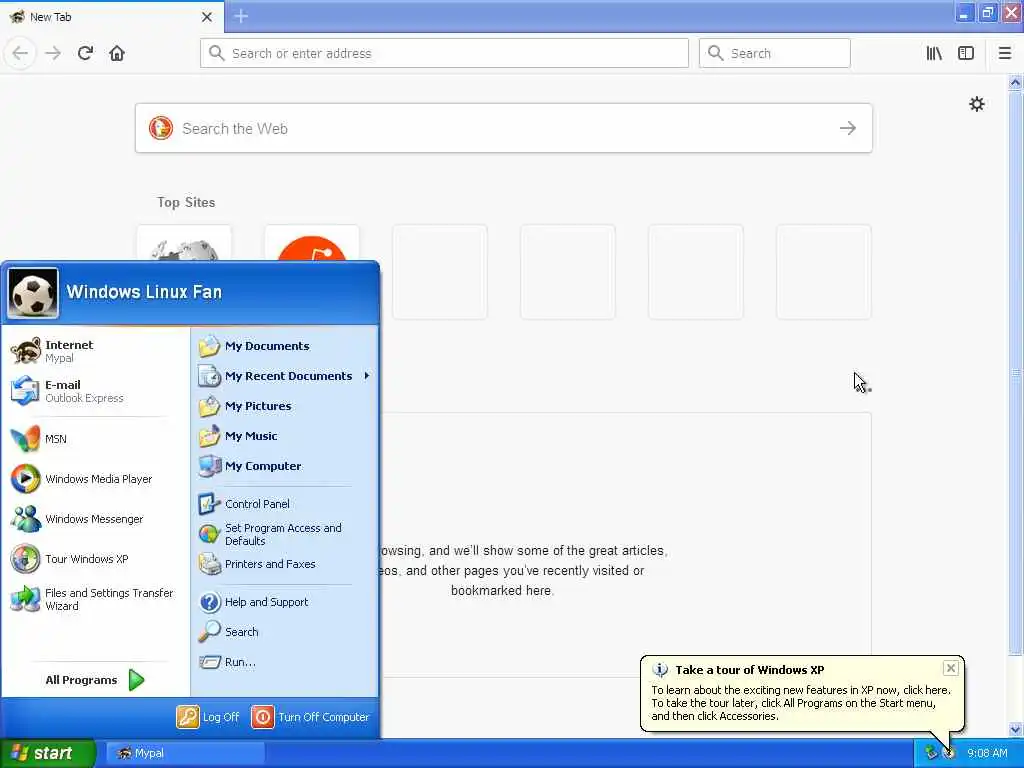The height and width of the screenshot is (768, 1024).
Task: Open My Music folder
Action: point(285,436)
